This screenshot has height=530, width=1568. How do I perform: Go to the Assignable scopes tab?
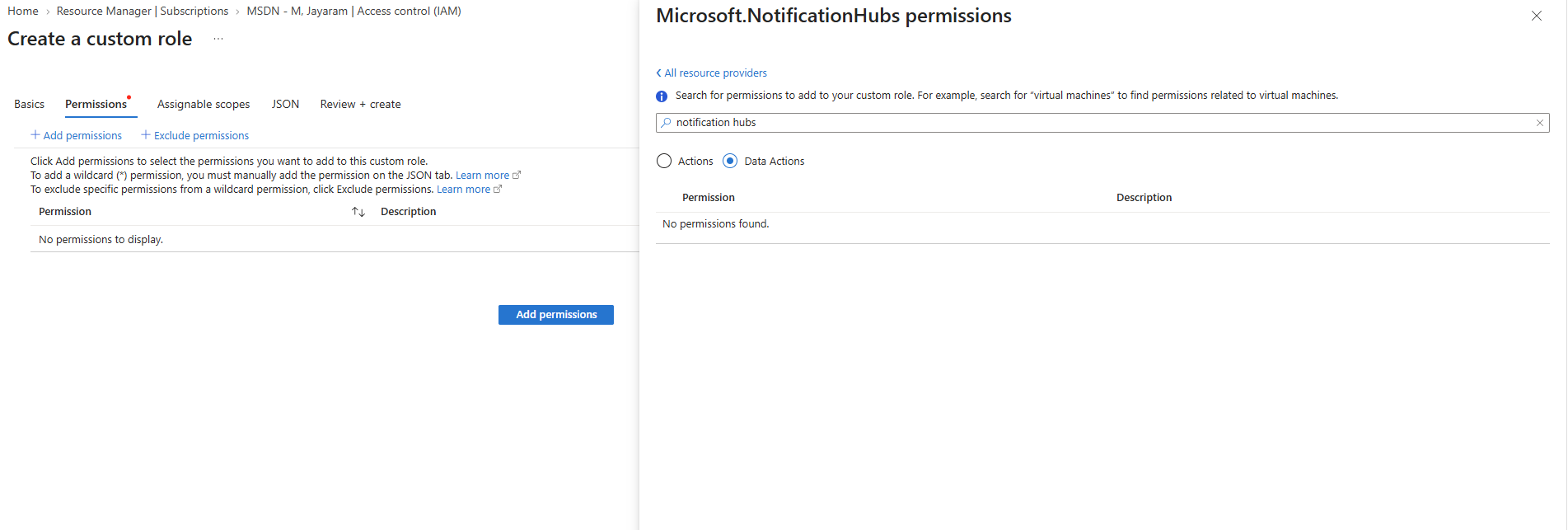click(204, 104)
